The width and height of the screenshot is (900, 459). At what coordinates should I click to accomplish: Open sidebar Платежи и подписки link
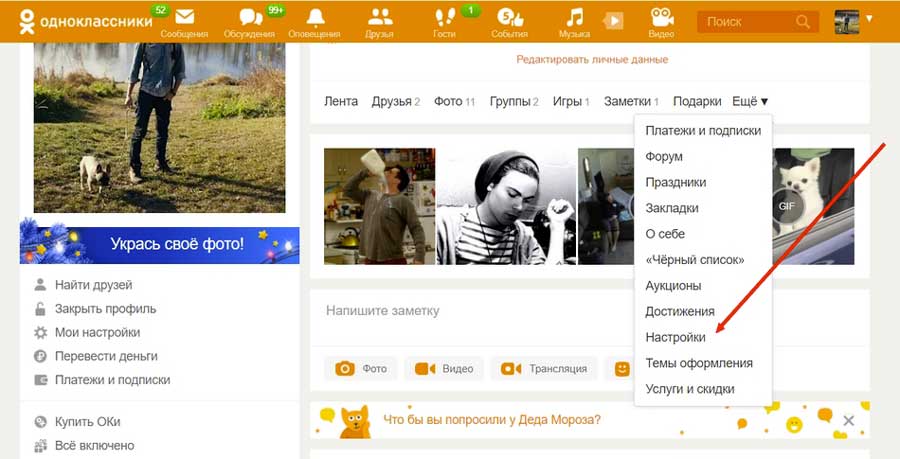tap(112, 380)
